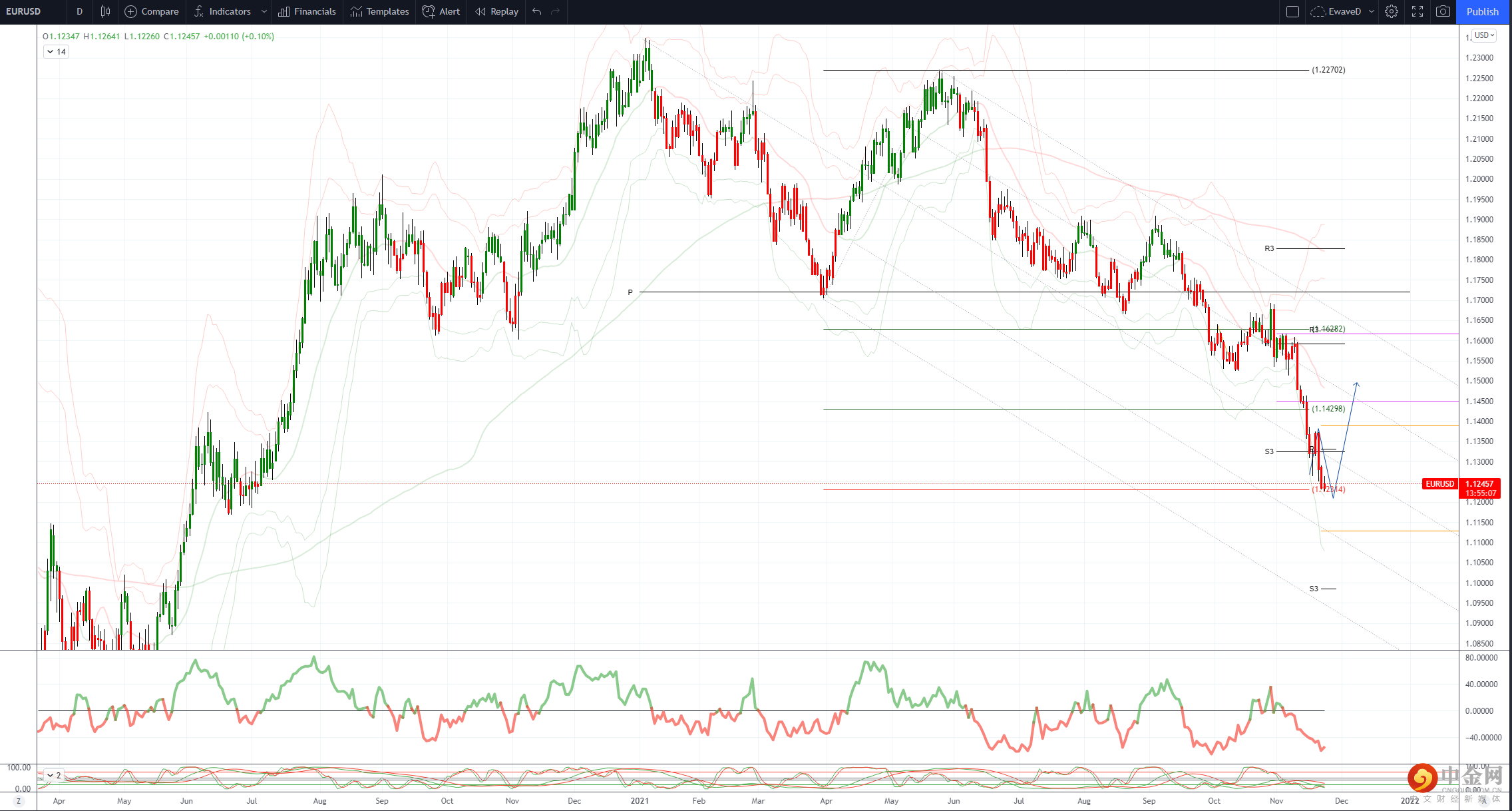Open chart settings gear
The image size is (1512, 811).
1392,11
